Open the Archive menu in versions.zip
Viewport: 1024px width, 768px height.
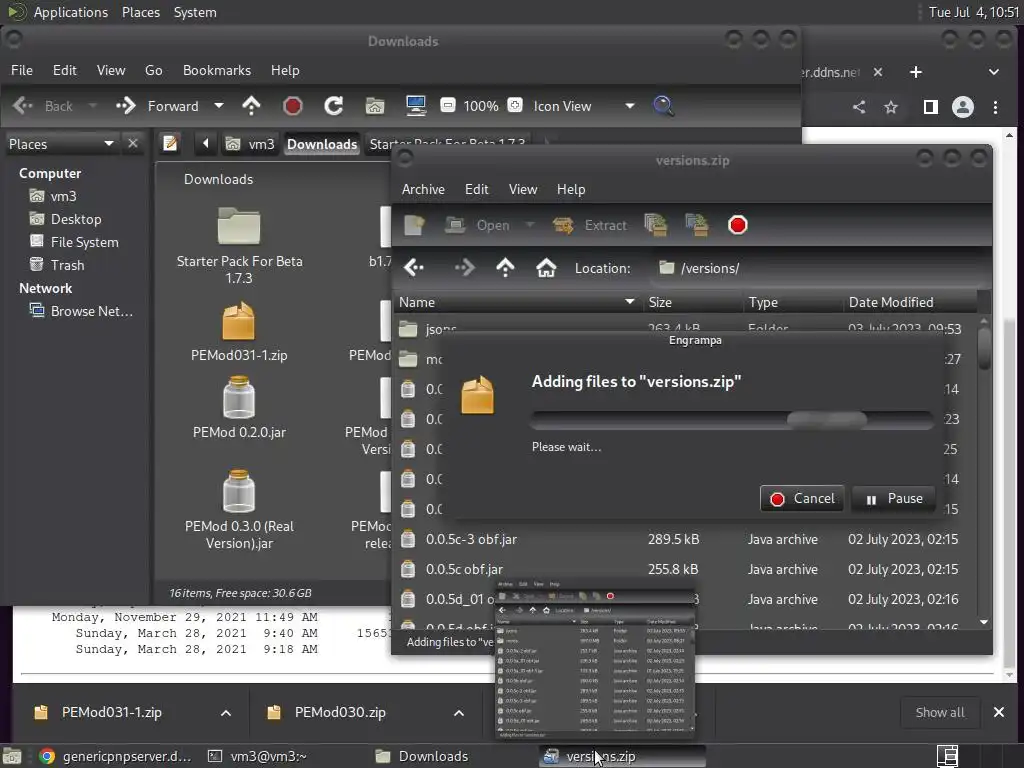pyautogui.click(x=423, y=189)
